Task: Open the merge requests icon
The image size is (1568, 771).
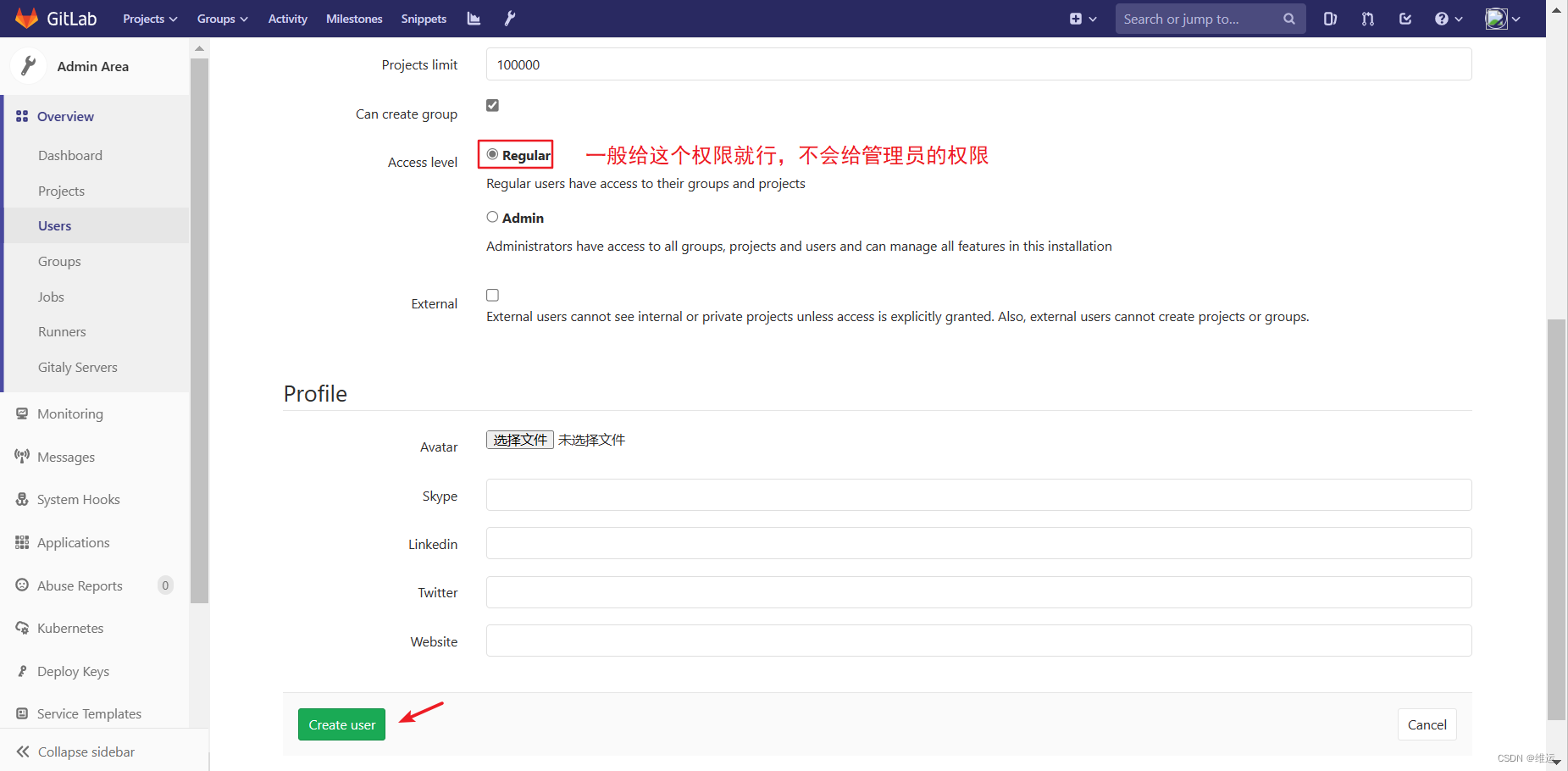Action: click(1368, 19)
